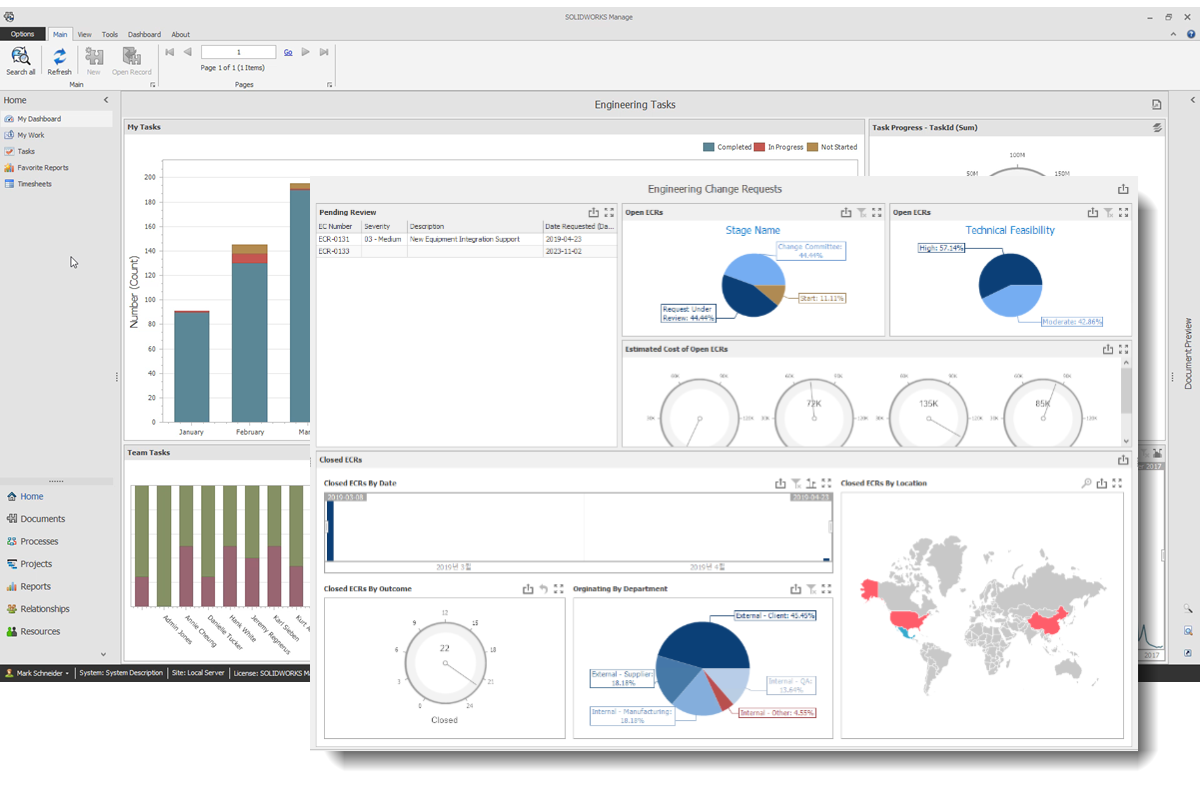1200x800 pixels.
Task: Open the Mark Schneider user dropdown
Action: tap(38, 673)
